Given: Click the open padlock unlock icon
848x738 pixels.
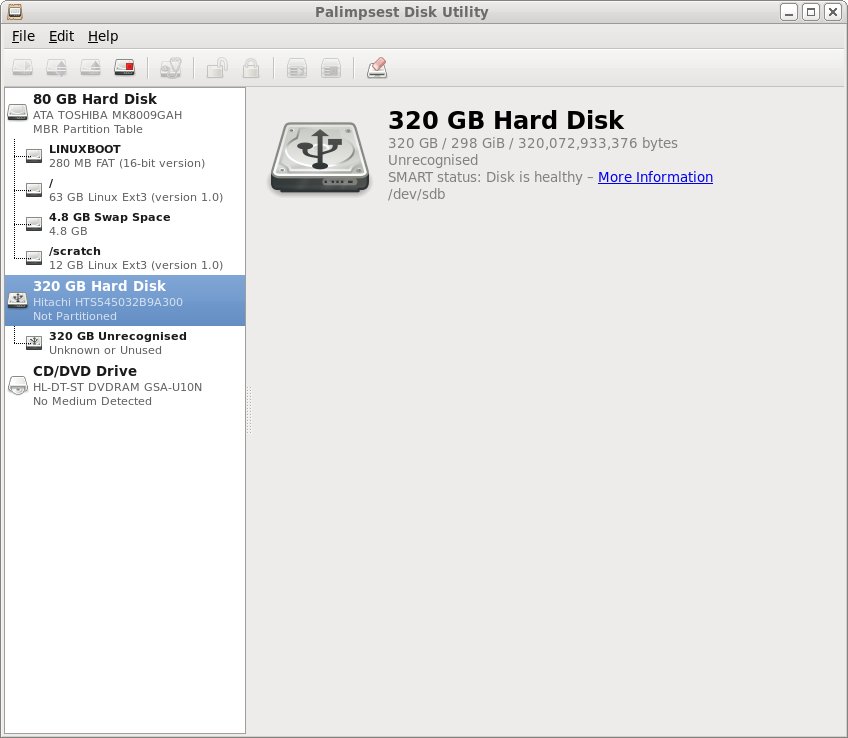Looking at the screenshot, I should click(216, 68).
